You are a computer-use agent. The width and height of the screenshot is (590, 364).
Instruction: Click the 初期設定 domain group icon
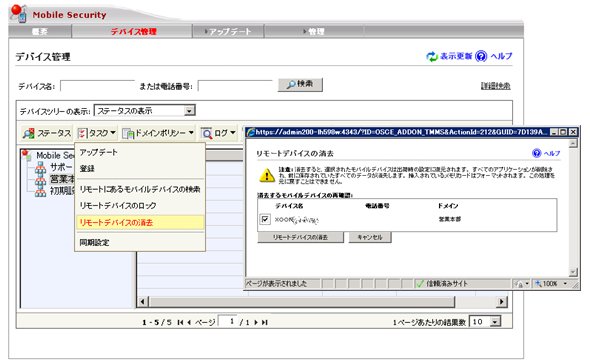tap(40, 191)
